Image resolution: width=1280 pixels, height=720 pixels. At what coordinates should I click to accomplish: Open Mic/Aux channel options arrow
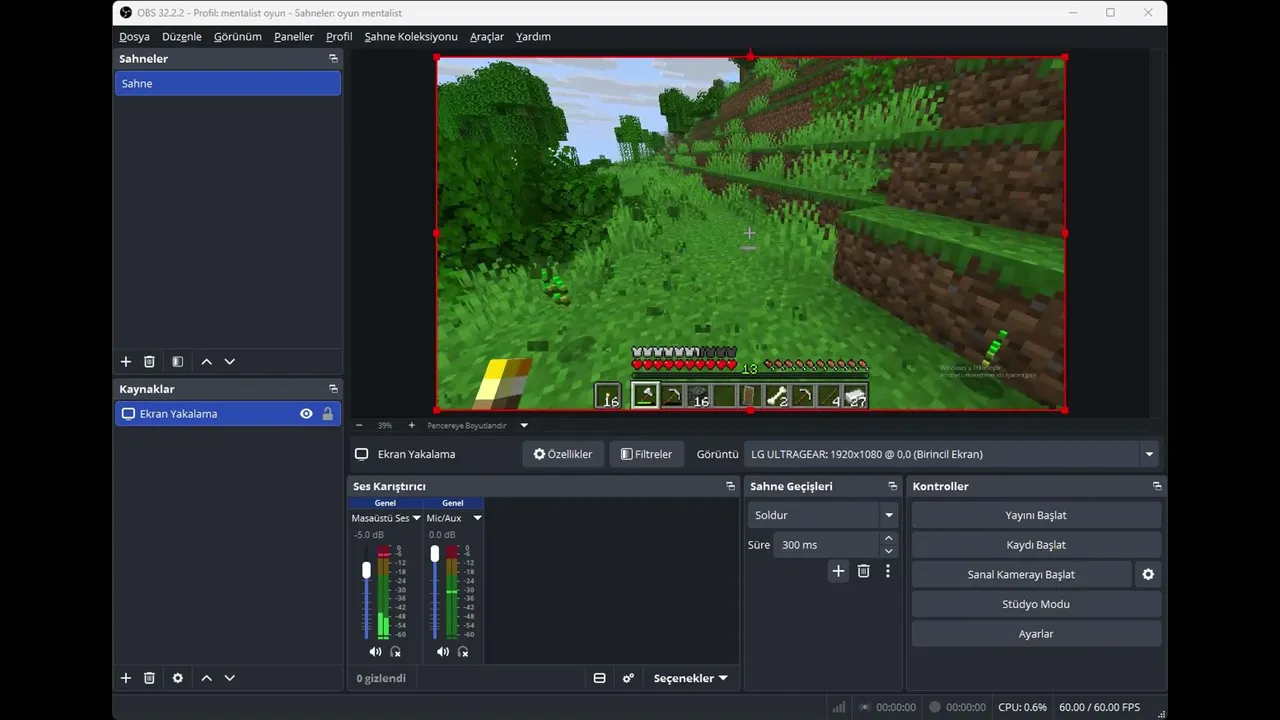pyautogui.click(x=477, y=518)
